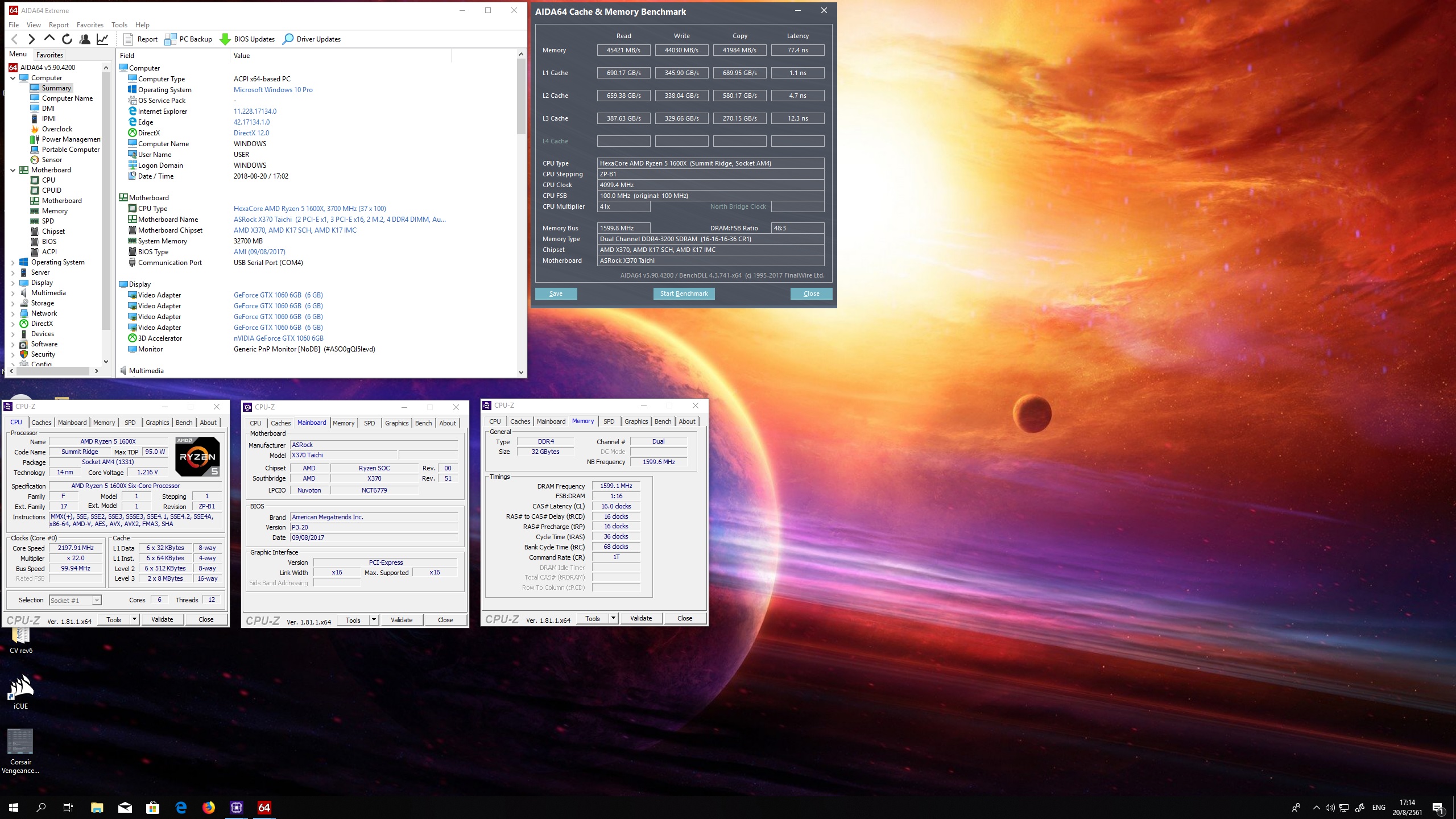This screenshot has height=819, width=1456.
Task: Switch to CPU-Z taskbar icon
Action: (237, 808)
